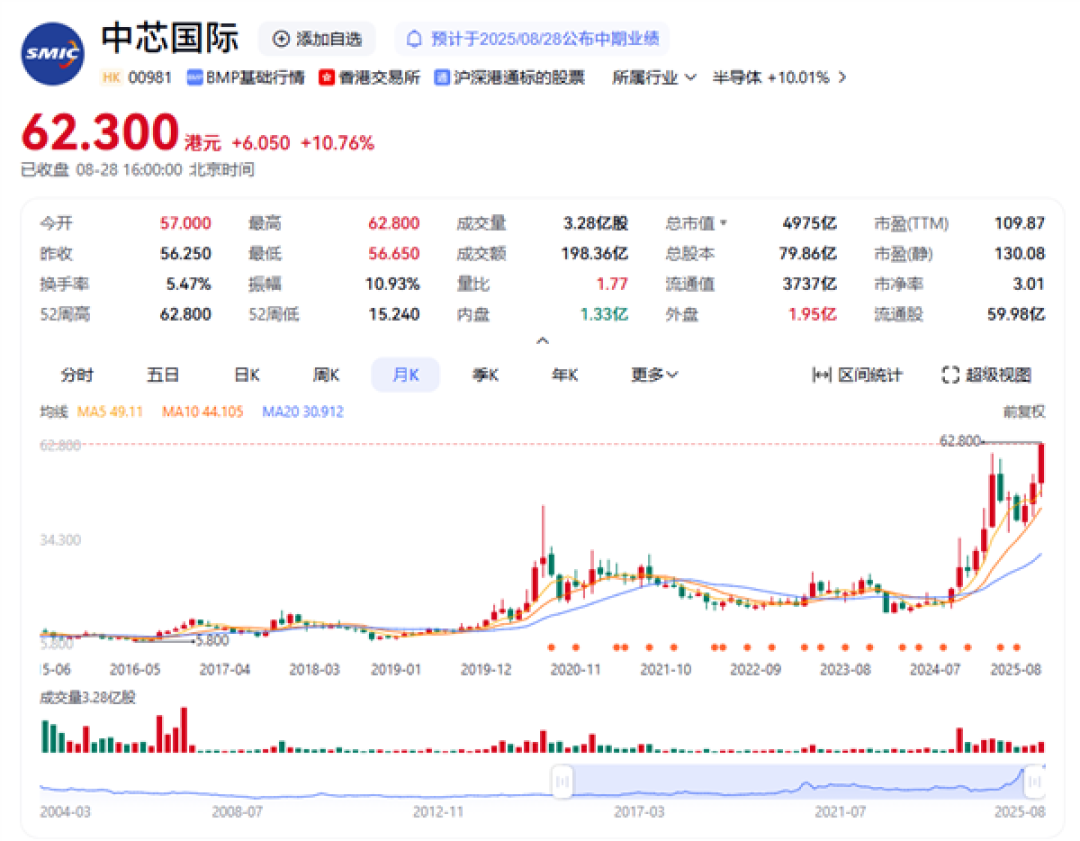Viewport: 1080px width, 841px height.
Task: Click the left handle of range slider
Action: [562, 782]
